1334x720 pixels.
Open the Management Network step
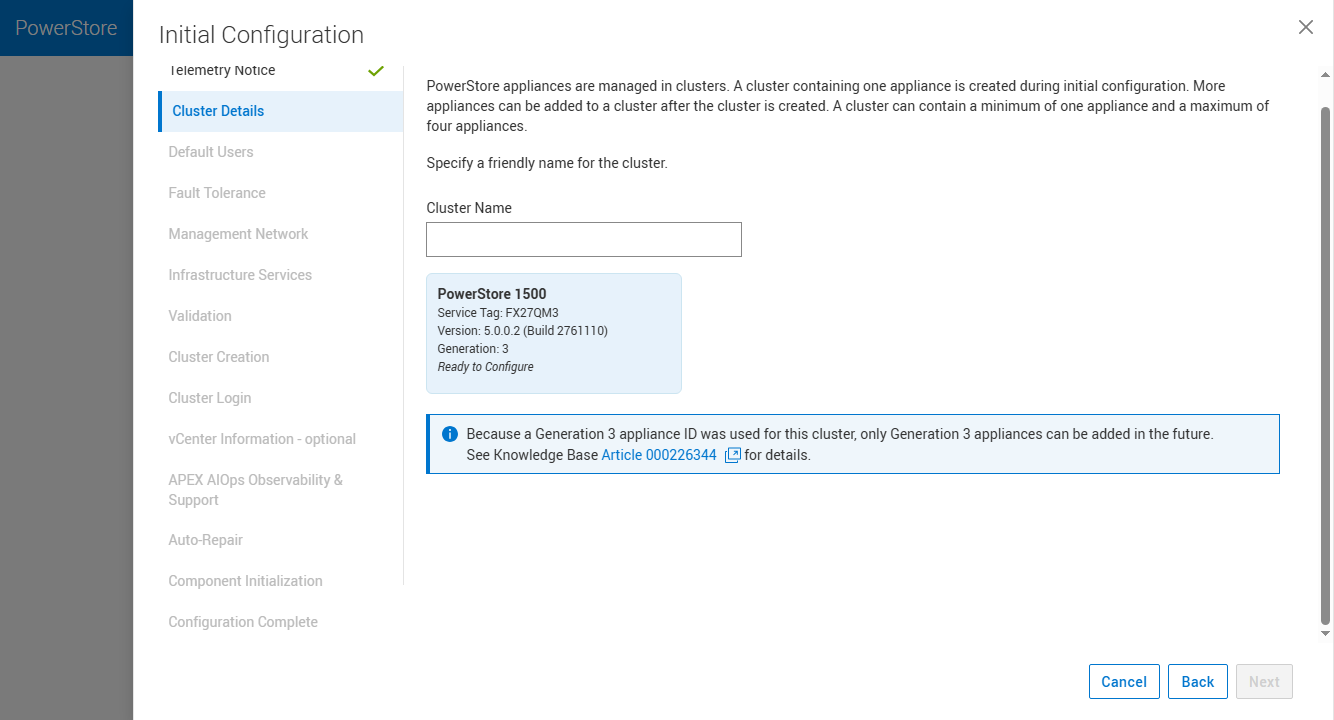pyautogui.click(x=238, y=234)
